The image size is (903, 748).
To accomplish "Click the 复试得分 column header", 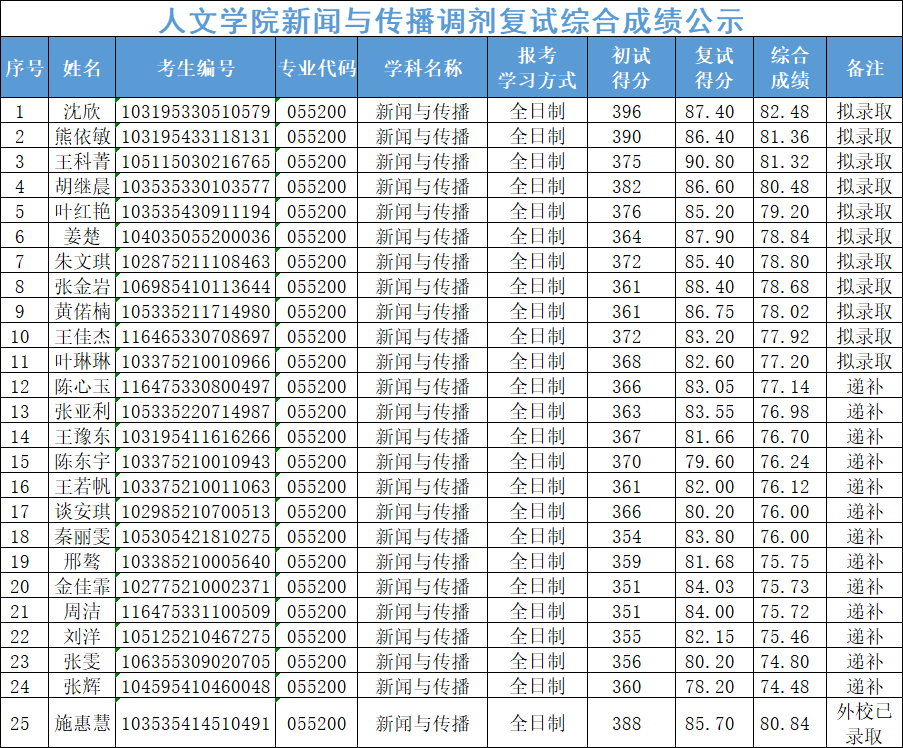I will point(714,68).
